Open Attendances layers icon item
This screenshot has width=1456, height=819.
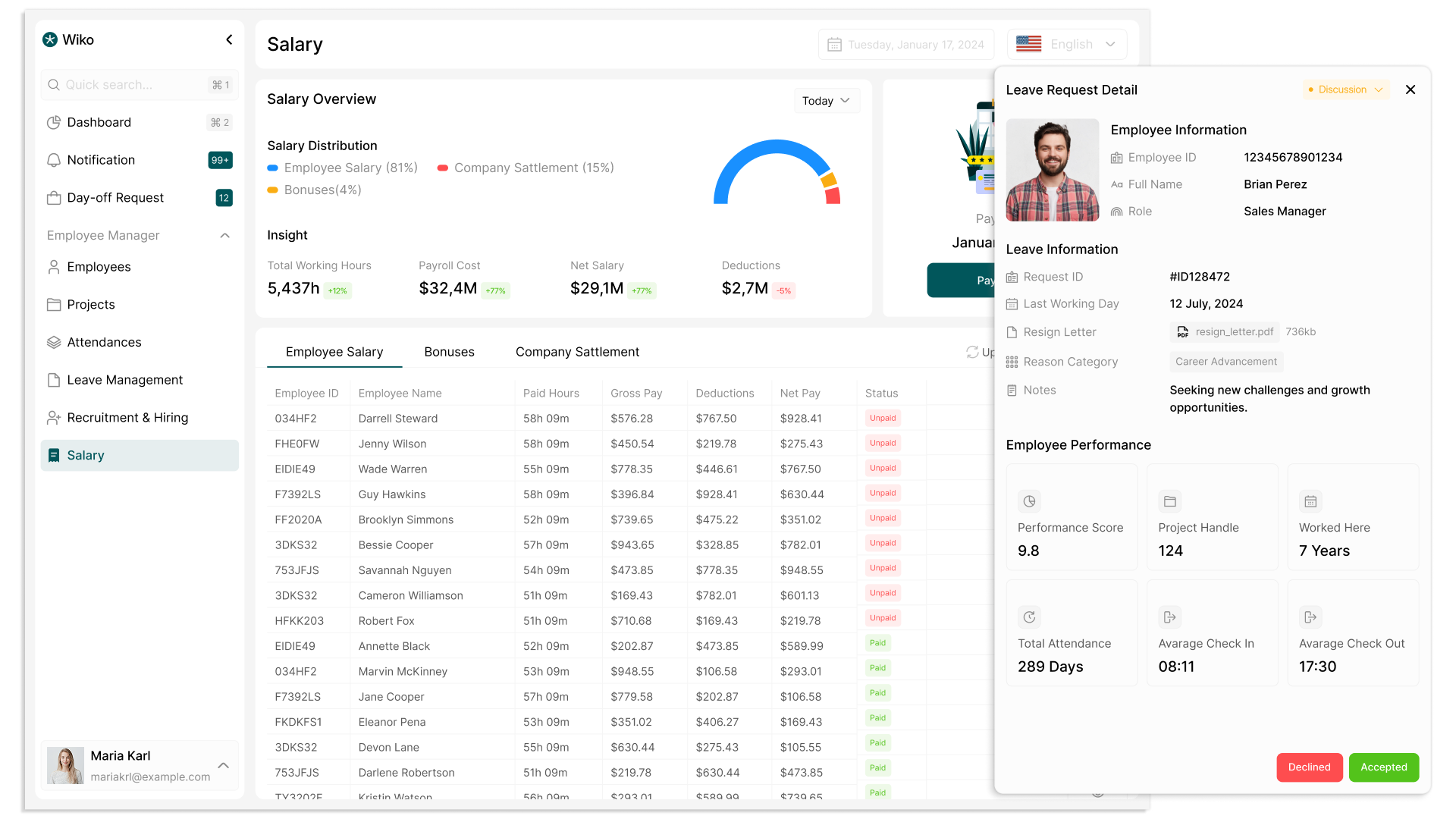point(54,342)
